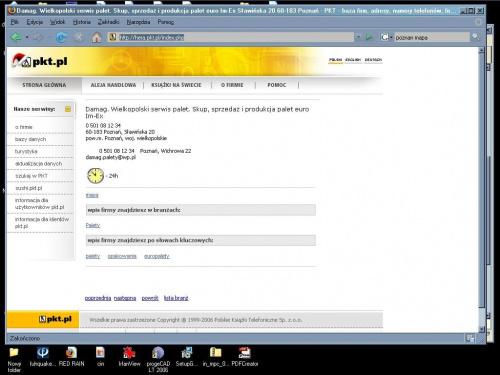
Task: Click the pkt.pl logo in header
Action: (x=40, y=61)
